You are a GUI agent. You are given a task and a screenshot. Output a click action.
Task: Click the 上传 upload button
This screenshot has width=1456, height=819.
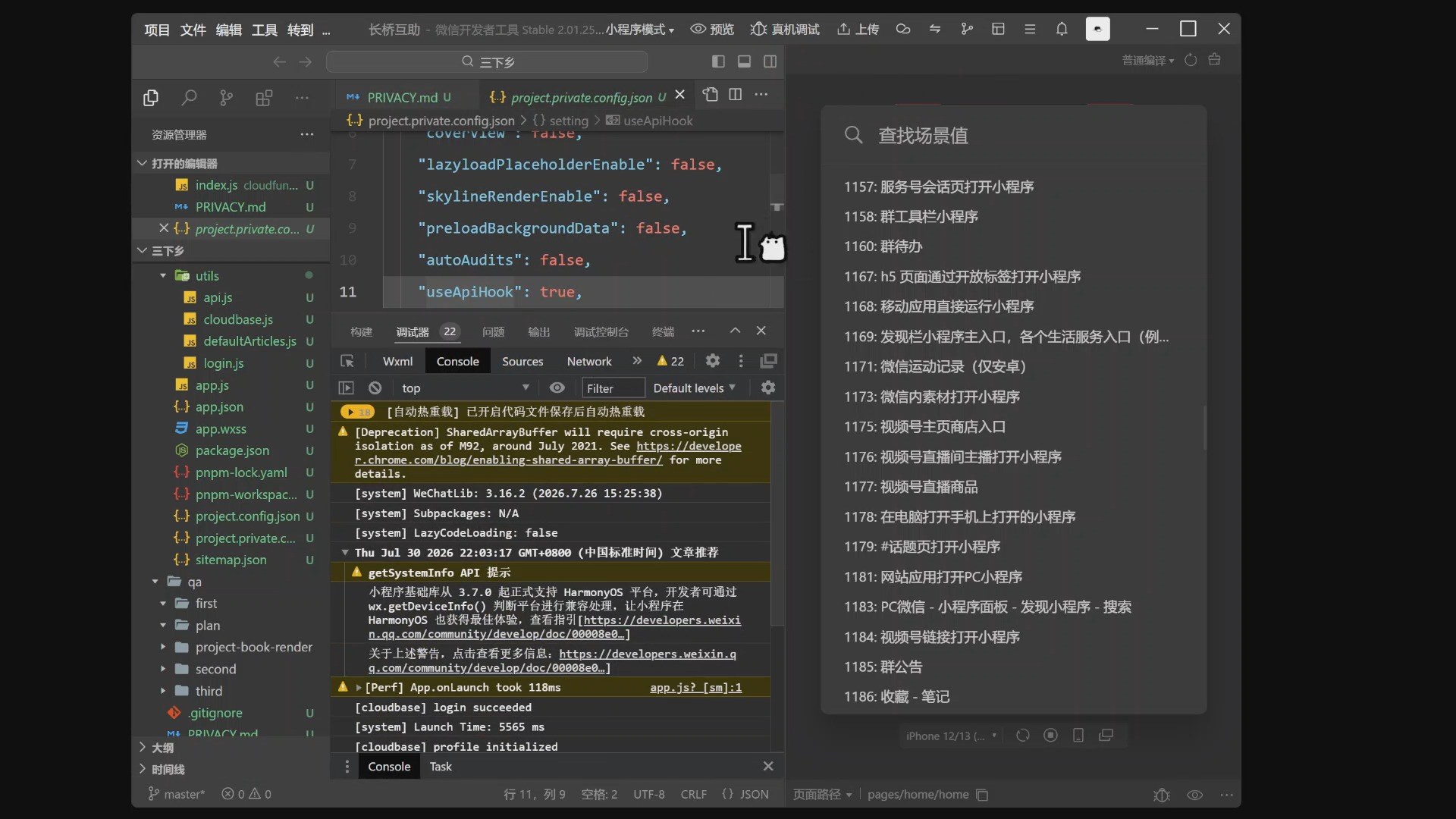pyautogui.click(x=858, y=29)
